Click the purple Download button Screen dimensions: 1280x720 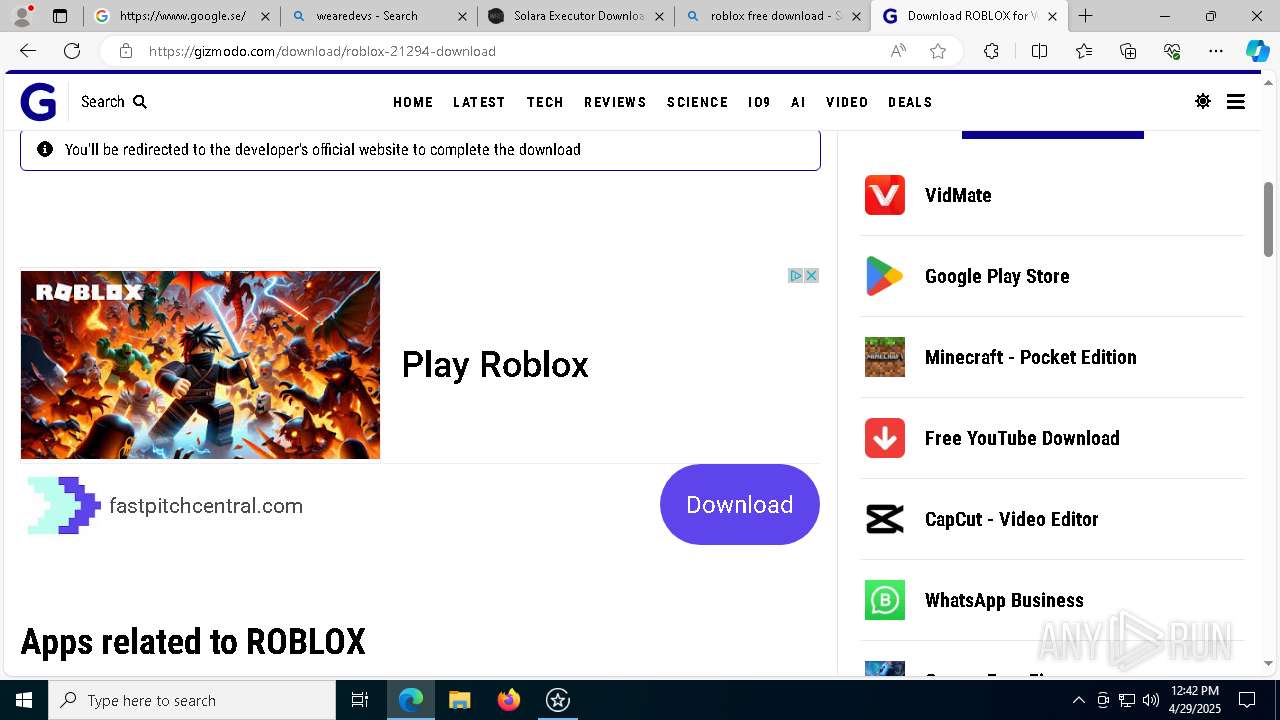740,504
